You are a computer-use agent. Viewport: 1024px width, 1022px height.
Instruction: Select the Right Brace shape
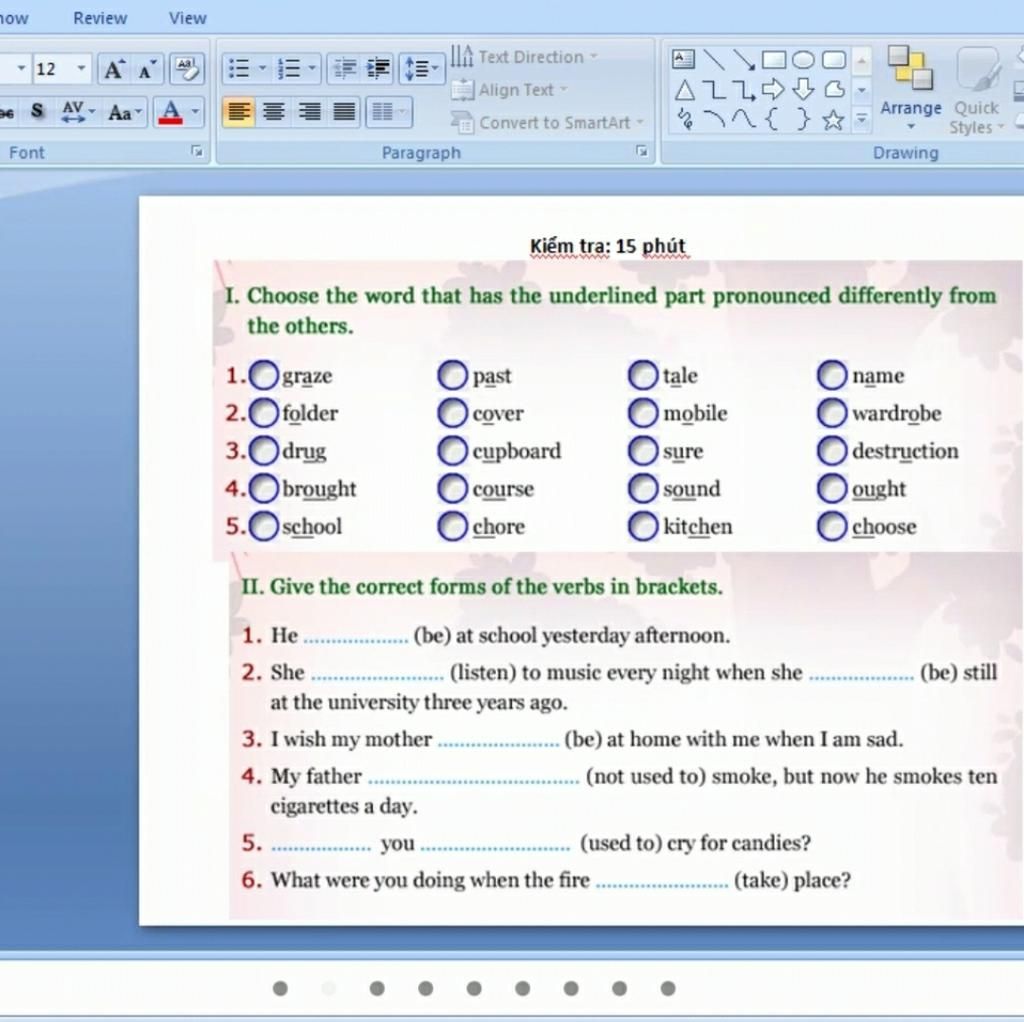[803, 120]
